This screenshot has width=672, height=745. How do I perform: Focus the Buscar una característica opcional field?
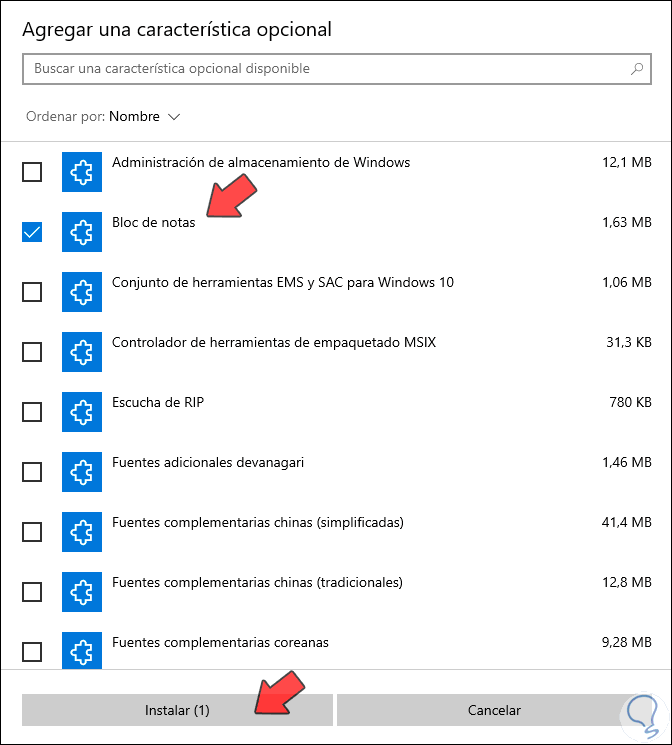[x=336, y=69]
